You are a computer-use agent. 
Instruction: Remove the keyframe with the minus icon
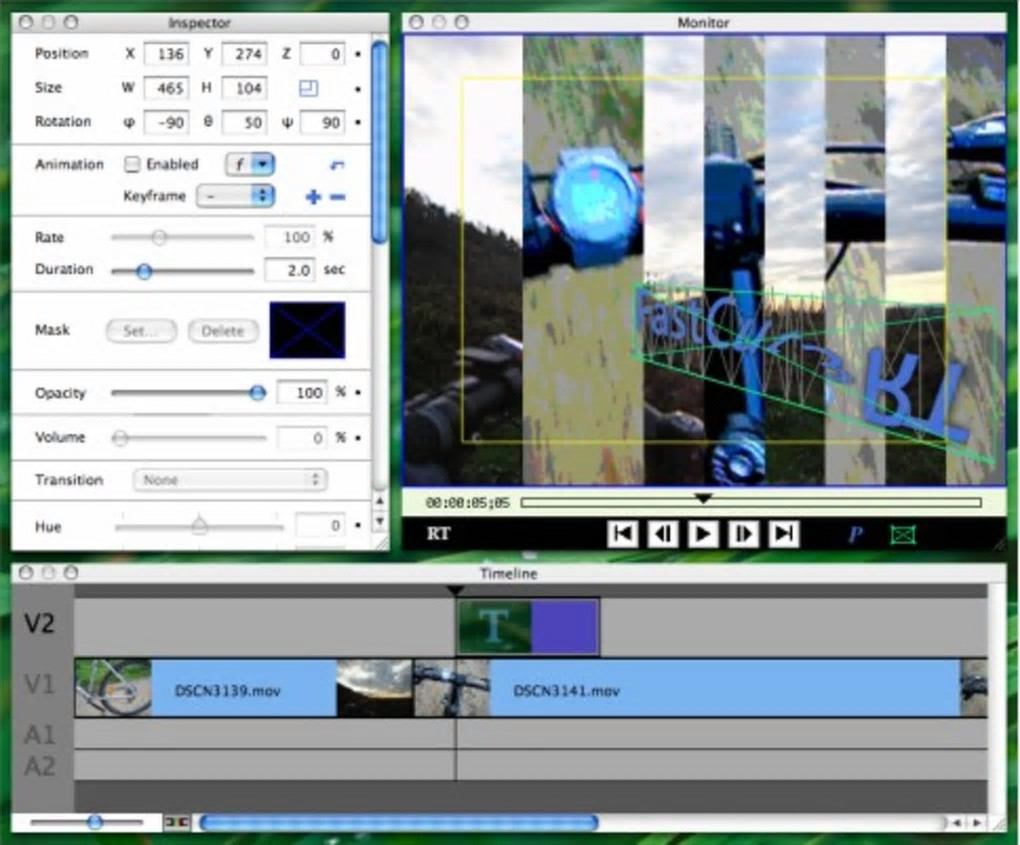tap(338, 197)
